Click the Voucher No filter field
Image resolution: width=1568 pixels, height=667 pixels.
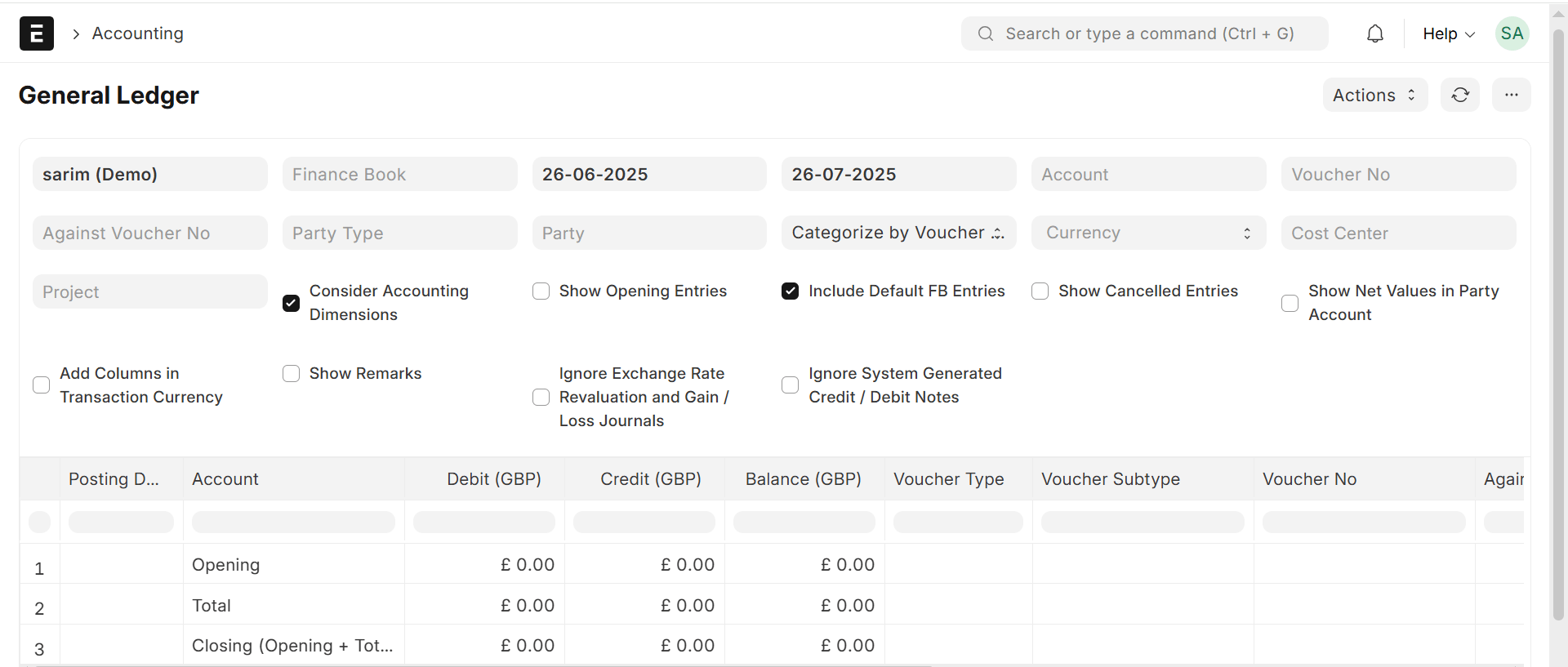coord(1399,174)
